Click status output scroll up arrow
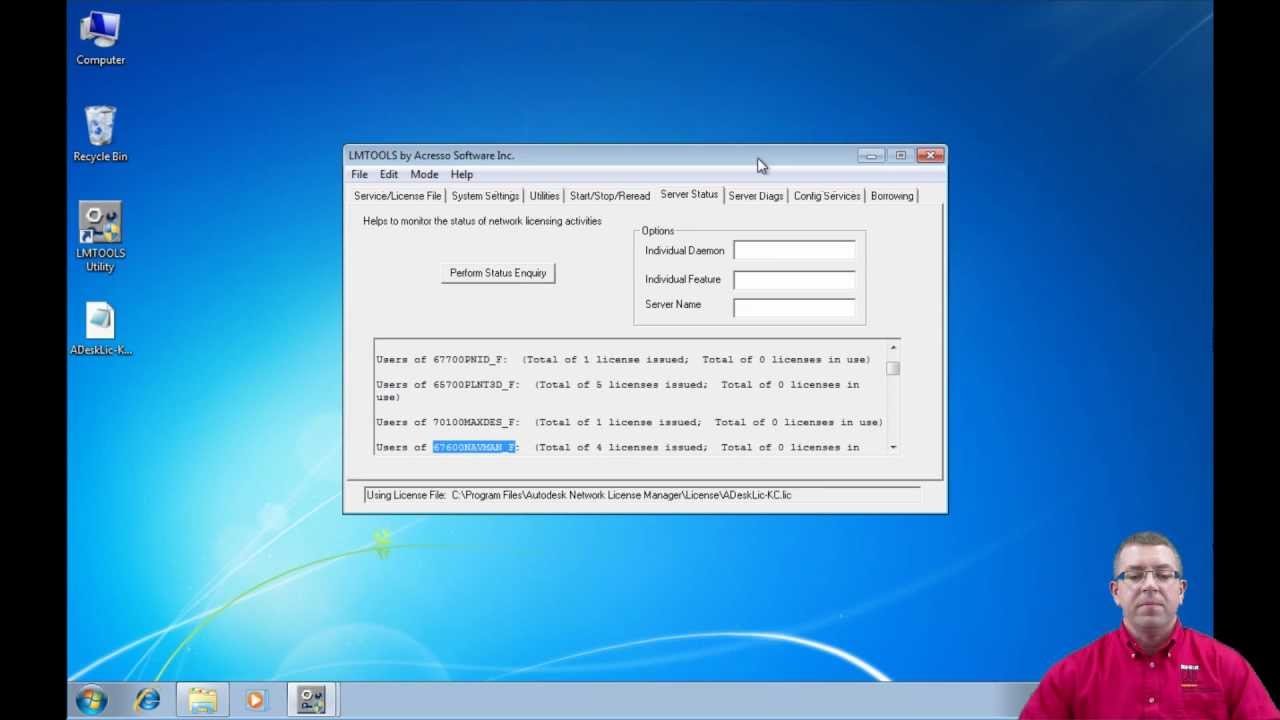Viewport: 1280px width, 720px height. [x=893, y=348]
